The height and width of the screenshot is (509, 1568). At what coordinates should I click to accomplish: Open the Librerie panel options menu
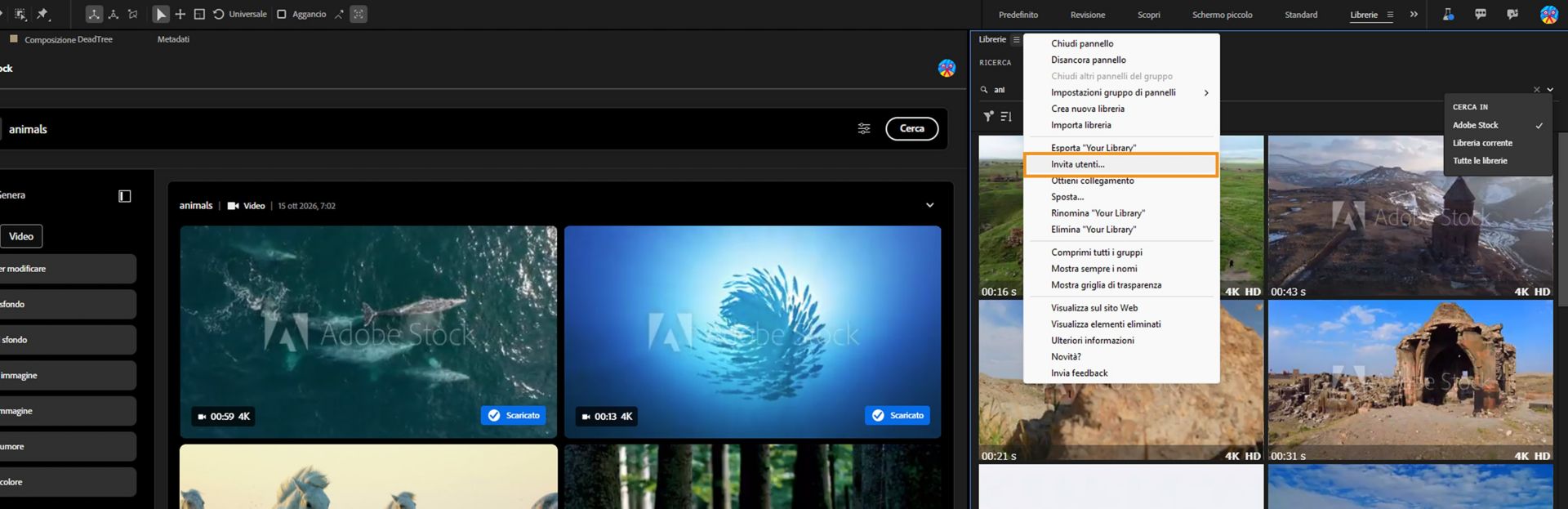(1016, 39)
